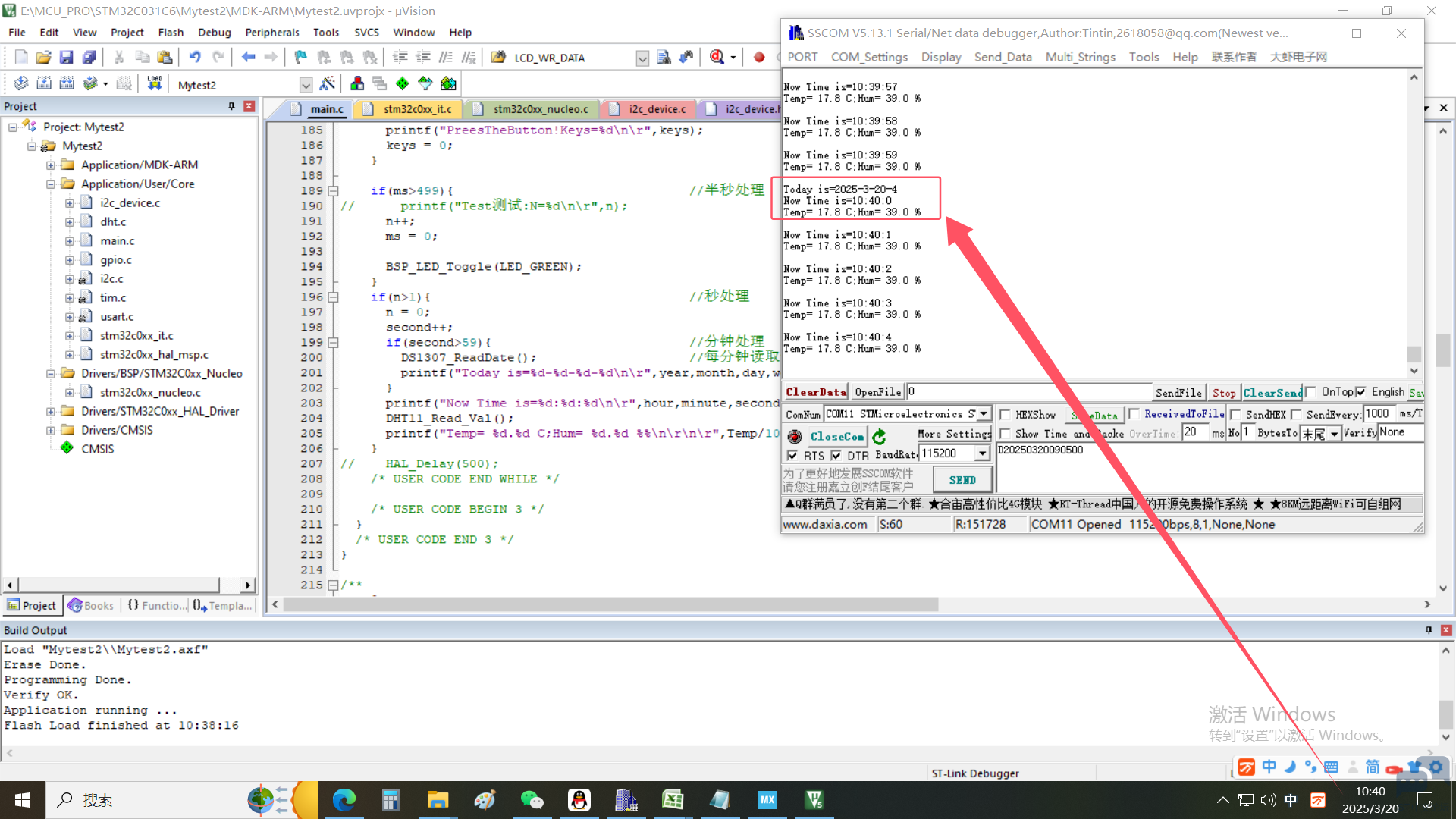Image resolution: width=1456 pixels, height=819 pixels.
Task: Click the Indent selected lines icon
Action: click(x=400, y=57)
